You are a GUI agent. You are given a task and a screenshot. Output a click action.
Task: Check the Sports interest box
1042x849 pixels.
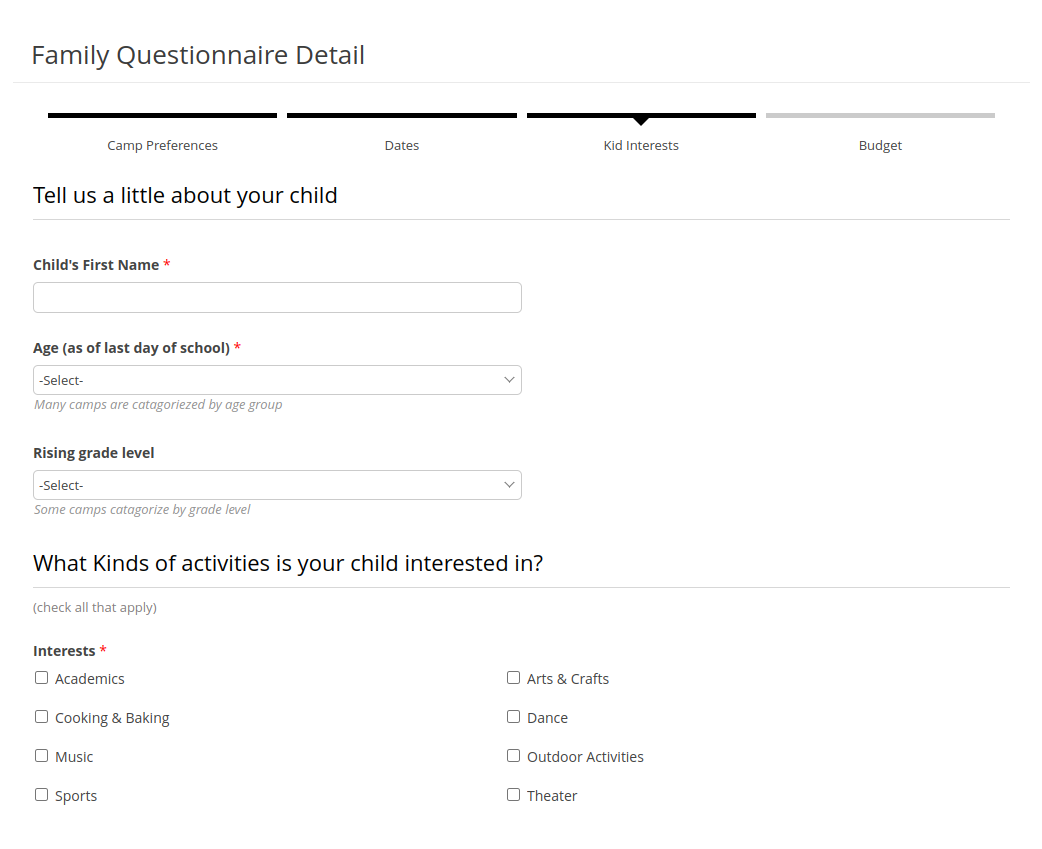coord(41,794)
